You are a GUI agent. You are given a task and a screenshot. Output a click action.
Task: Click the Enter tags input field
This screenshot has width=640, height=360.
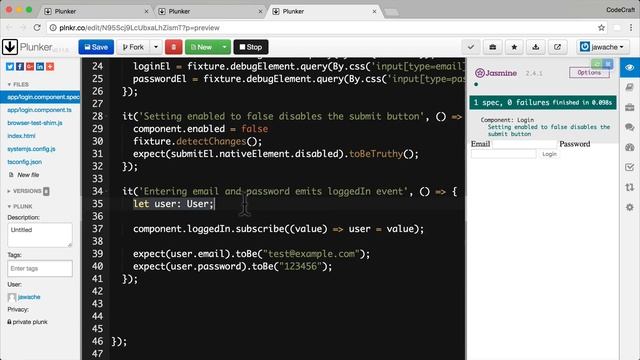pyautogui.click(x=40, y=269)
